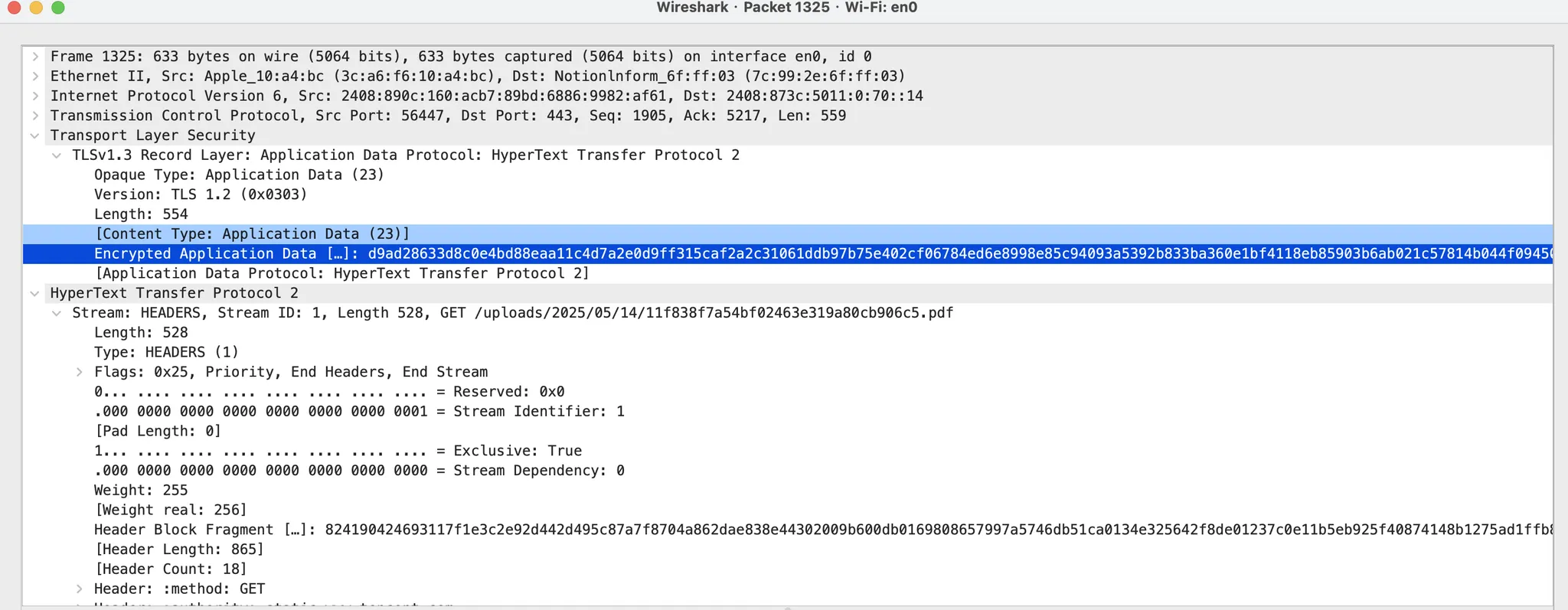Expand the Flags: 0x25 row arrow
This screenshot has height=610, width=1568.
[79, 372]
